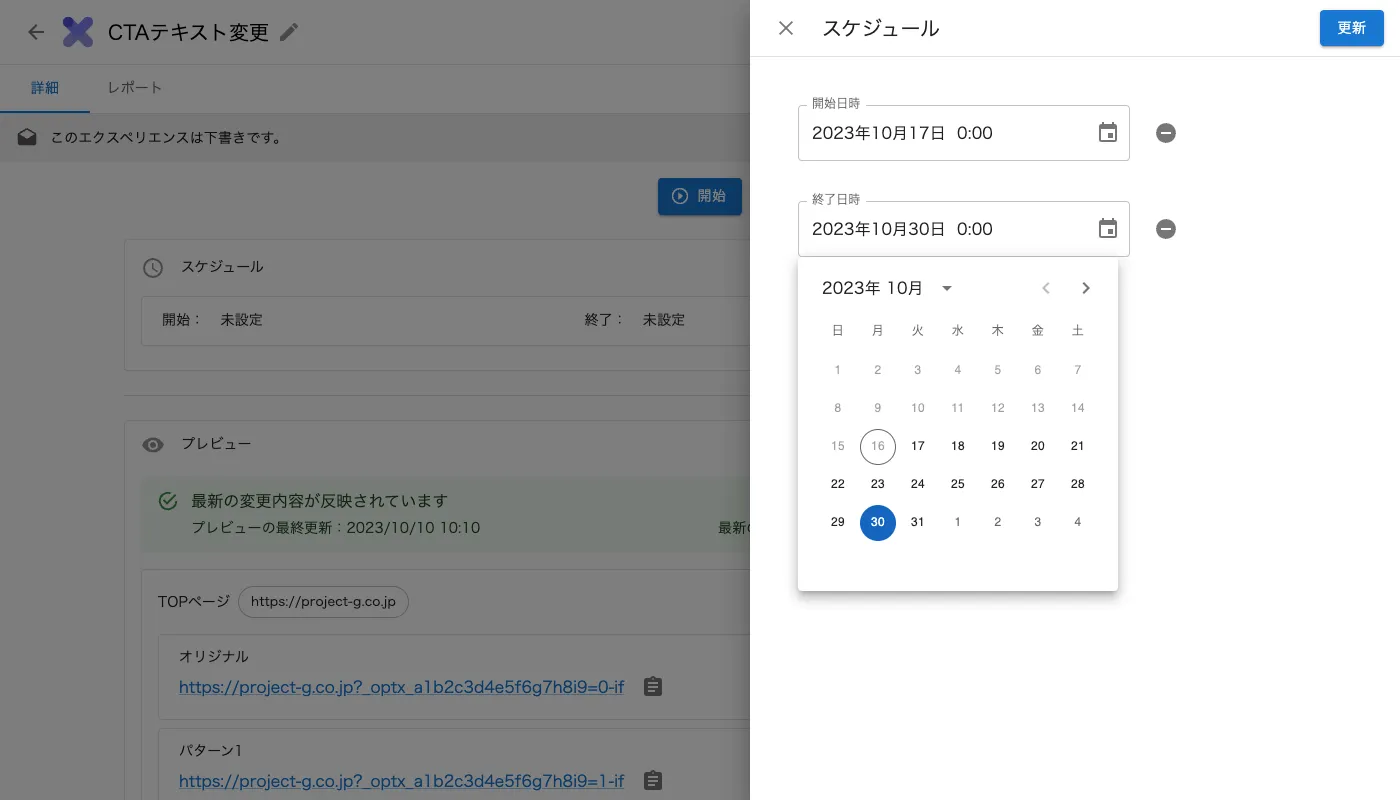Screen dimensions: 1400x800
Task: Go to next month in calendar
Action: pos(1086,288)
